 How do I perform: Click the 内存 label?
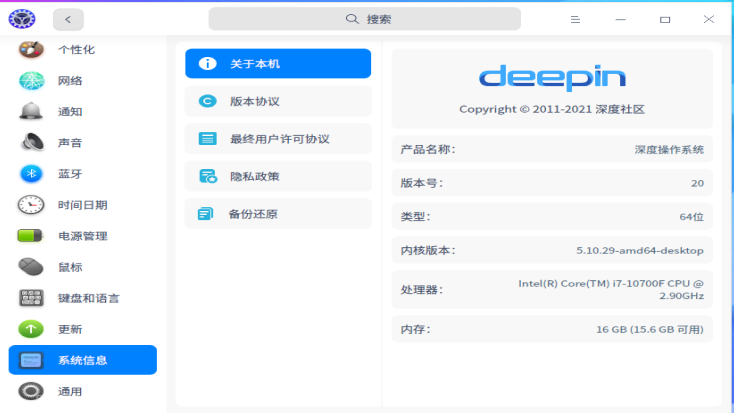[415, 329]
